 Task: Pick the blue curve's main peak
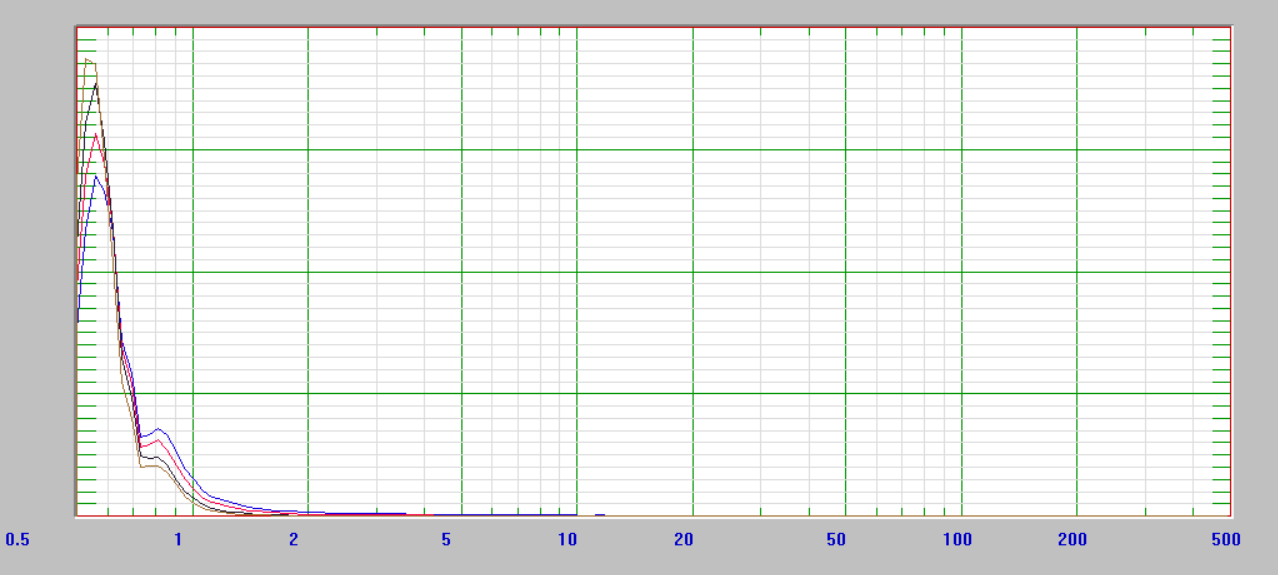coord(95,175)
